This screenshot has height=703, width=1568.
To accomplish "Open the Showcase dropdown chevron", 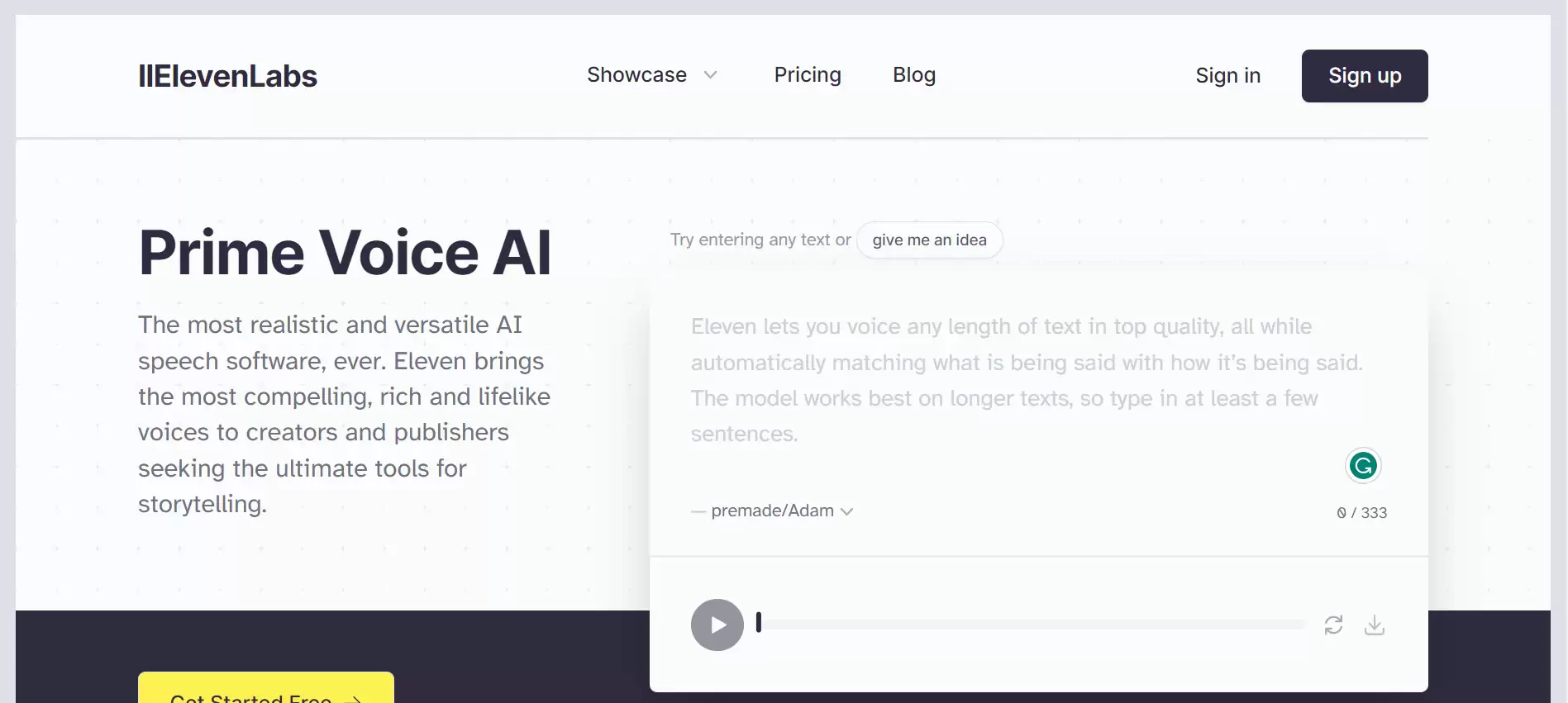I will 711,75.
